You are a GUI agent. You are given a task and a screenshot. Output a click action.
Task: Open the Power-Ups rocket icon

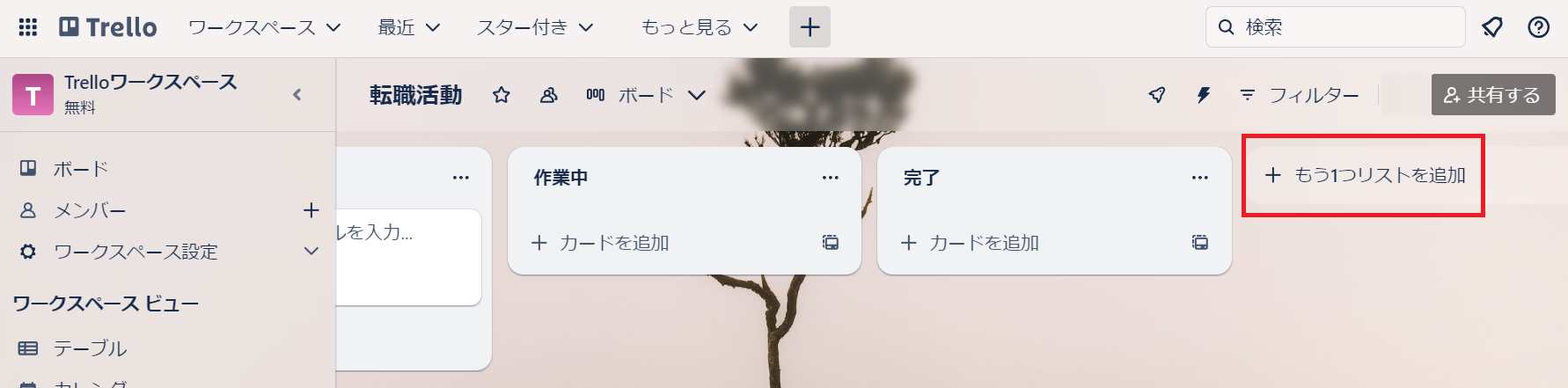pyautogui.click(x=1158, y=95)
